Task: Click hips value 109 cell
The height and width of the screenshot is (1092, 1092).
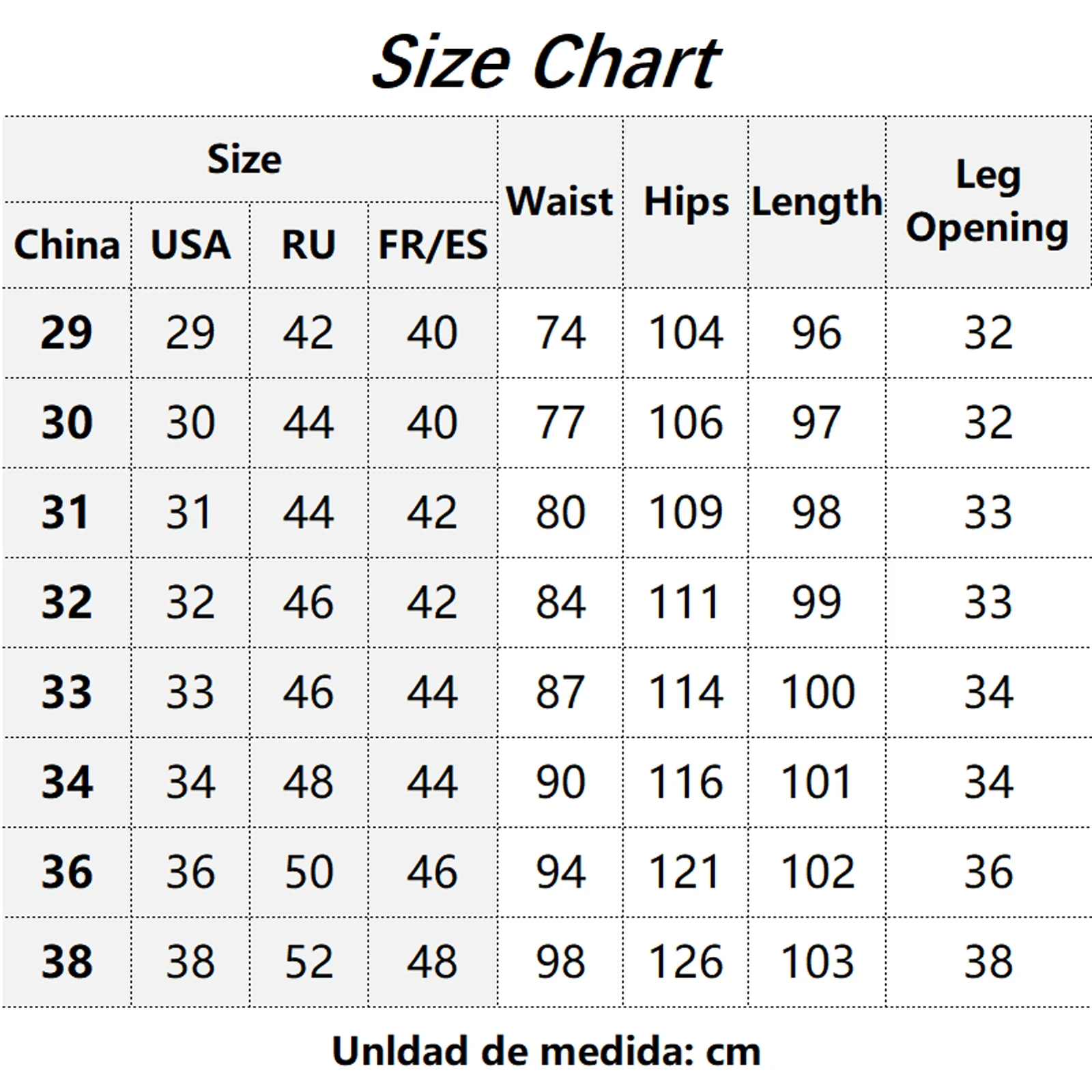Action: click(686, 513)
